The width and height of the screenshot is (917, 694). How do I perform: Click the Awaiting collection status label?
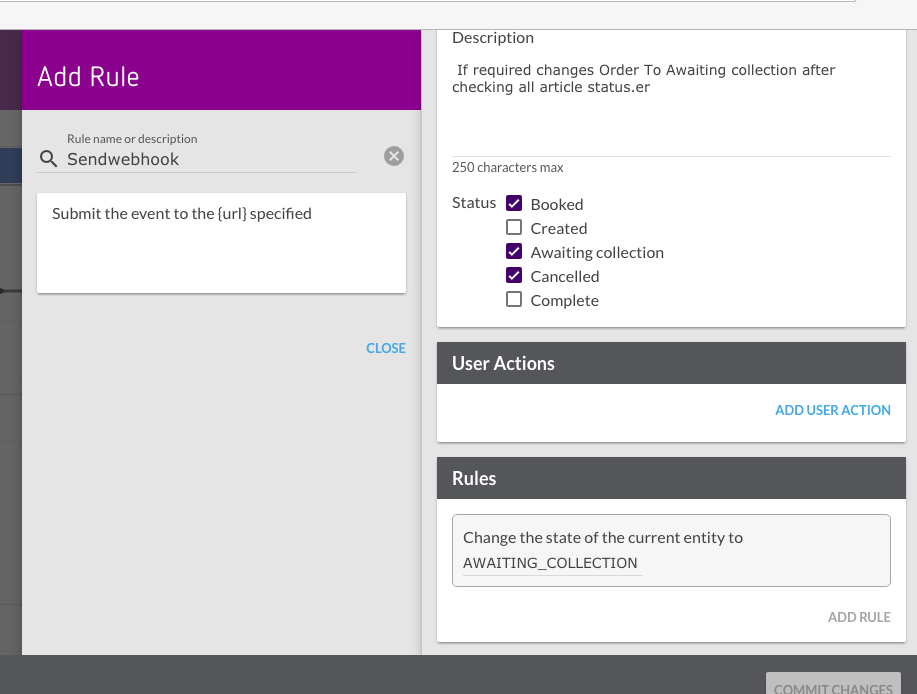click(597, 252)
